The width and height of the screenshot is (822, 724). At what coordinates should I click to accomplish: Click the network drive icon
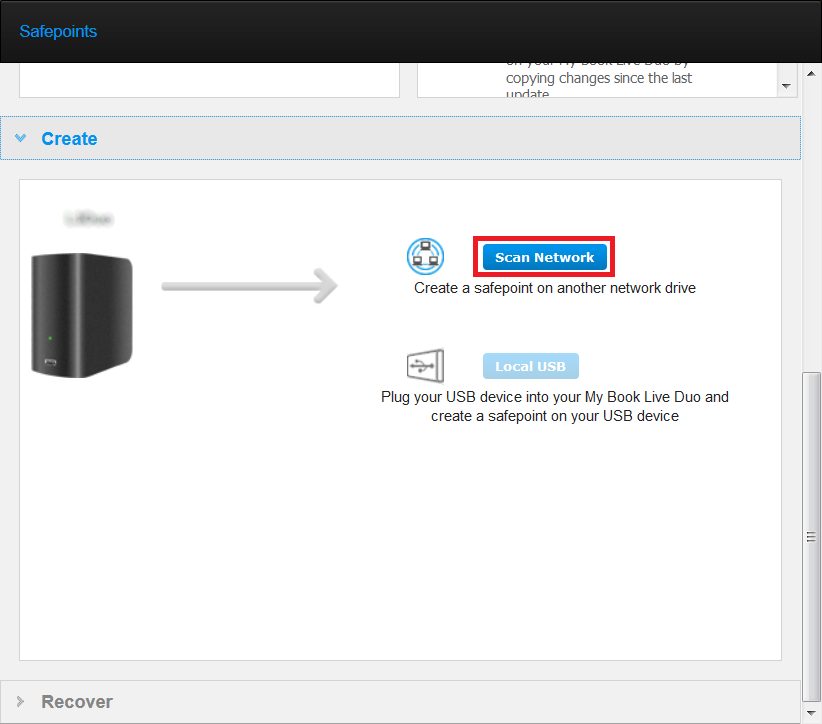click(425, 256)
